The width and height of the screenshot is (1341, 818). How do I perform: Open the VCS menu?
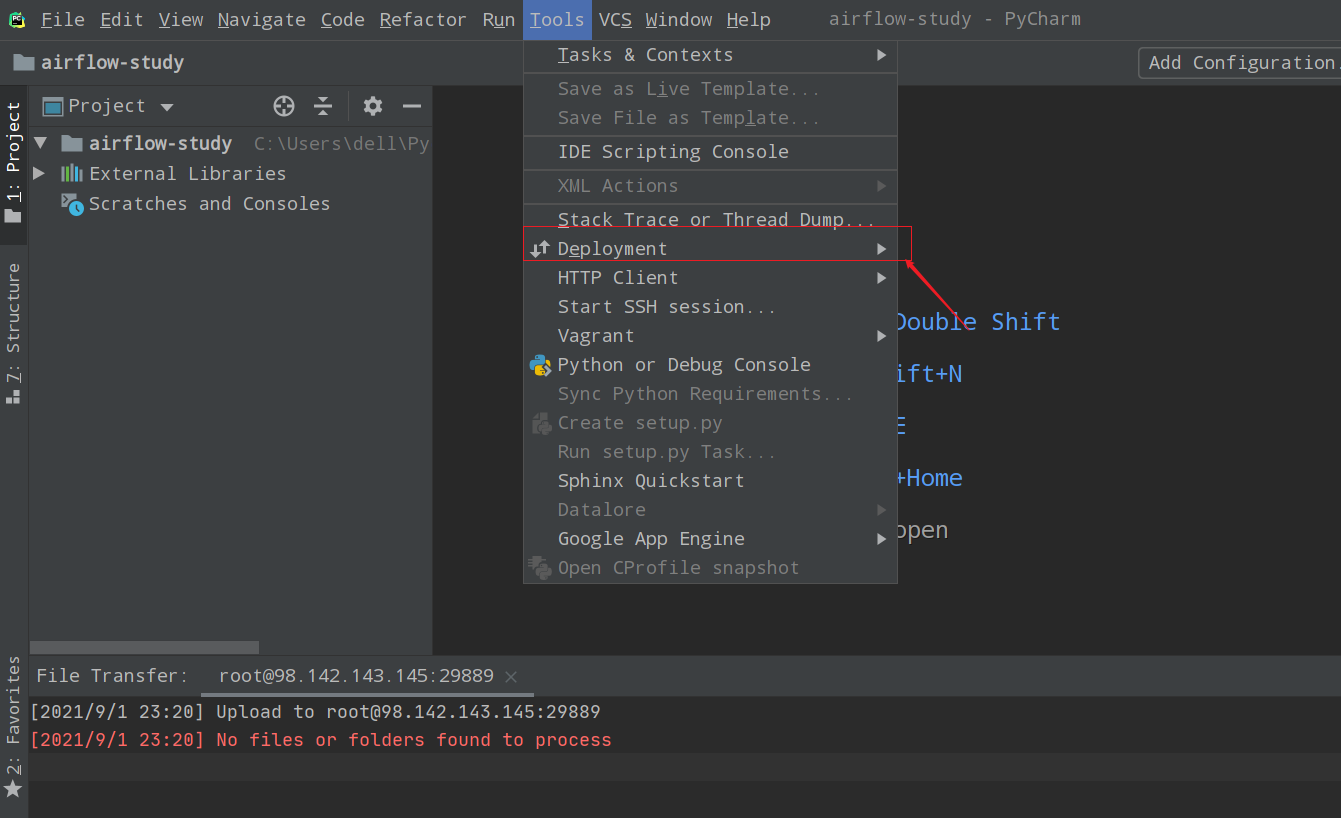(615, 20)
